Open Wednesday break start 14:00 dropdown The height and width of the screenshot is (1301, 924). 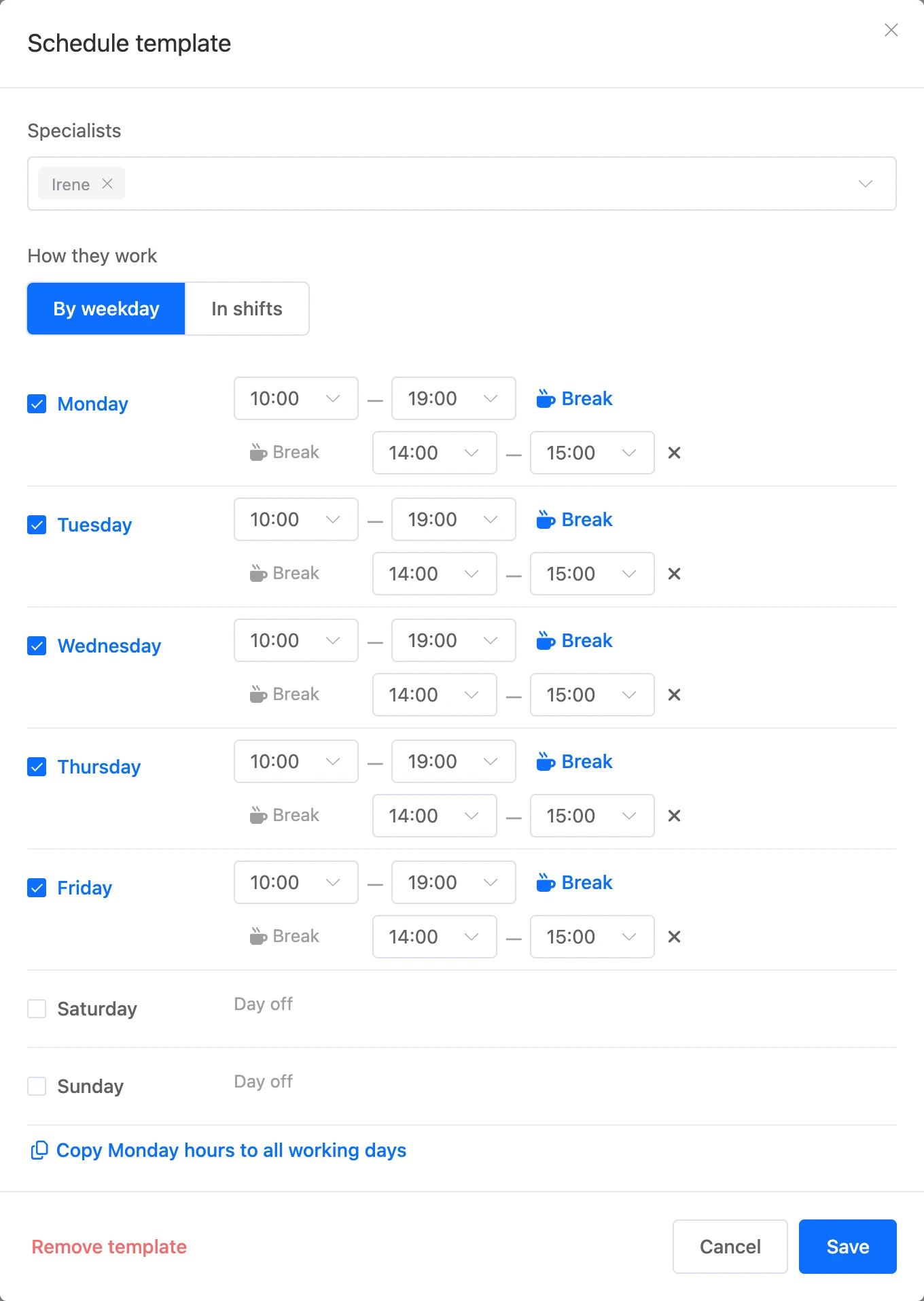click(x=435, y=695)
